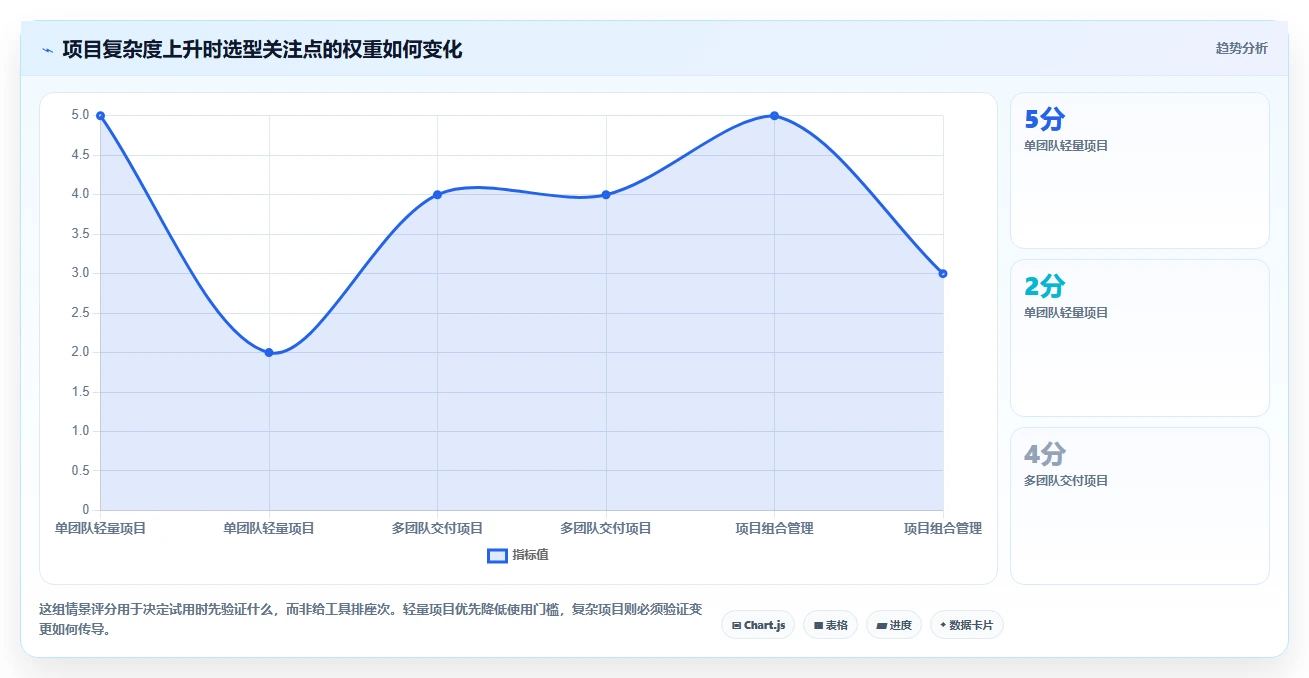Click the 4分 score card

coord(1140,506)
